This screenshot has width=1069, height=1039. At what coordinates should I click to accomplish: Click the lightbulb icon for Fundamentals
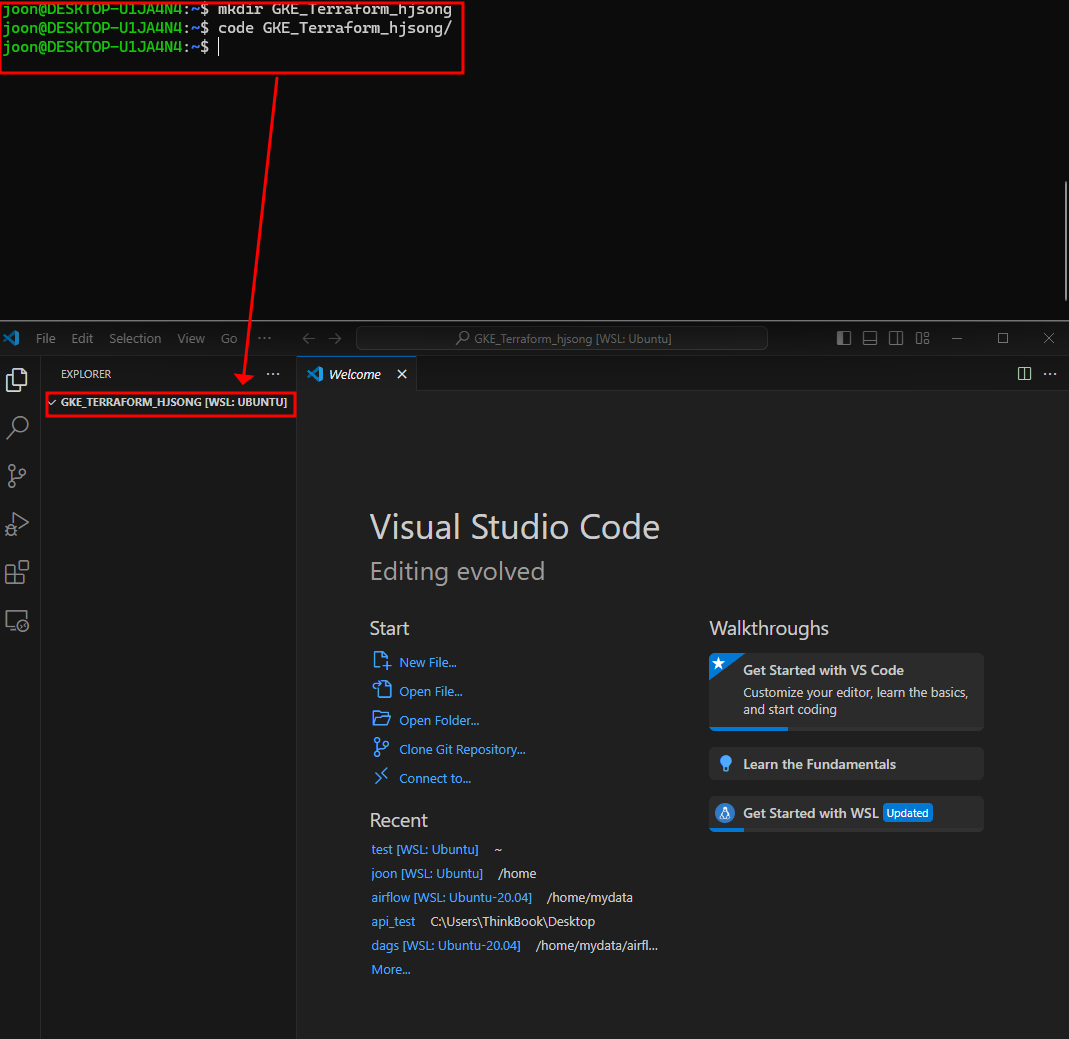725,764
